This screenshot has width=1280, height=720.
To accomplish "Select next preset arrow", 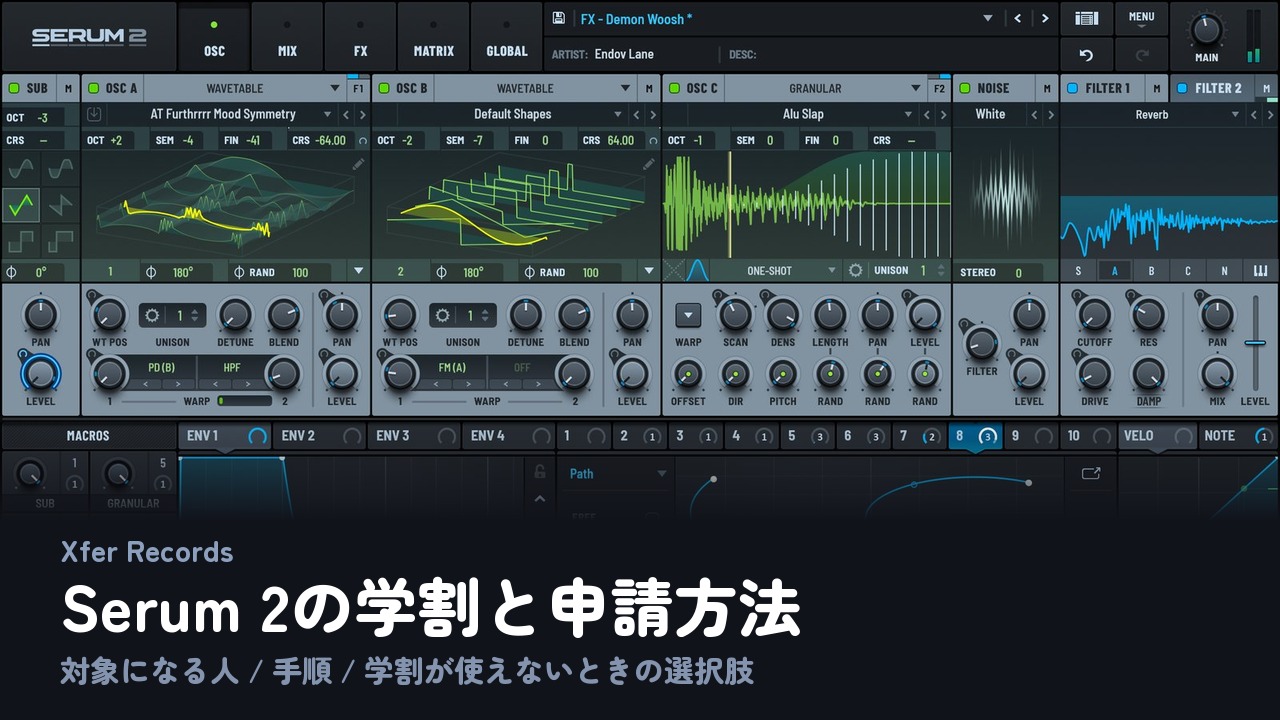I will tap(1045, 18).
